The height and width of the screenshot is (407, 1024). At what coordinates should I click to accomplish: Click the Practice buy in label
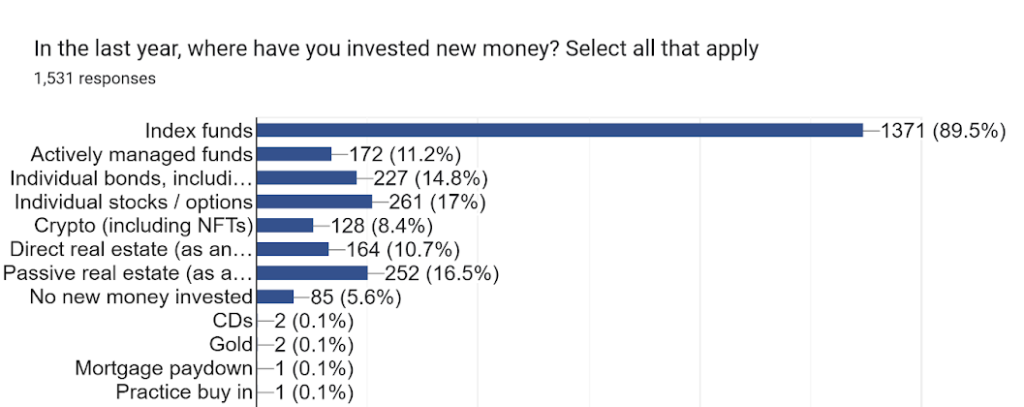click(x=184, y=393)
